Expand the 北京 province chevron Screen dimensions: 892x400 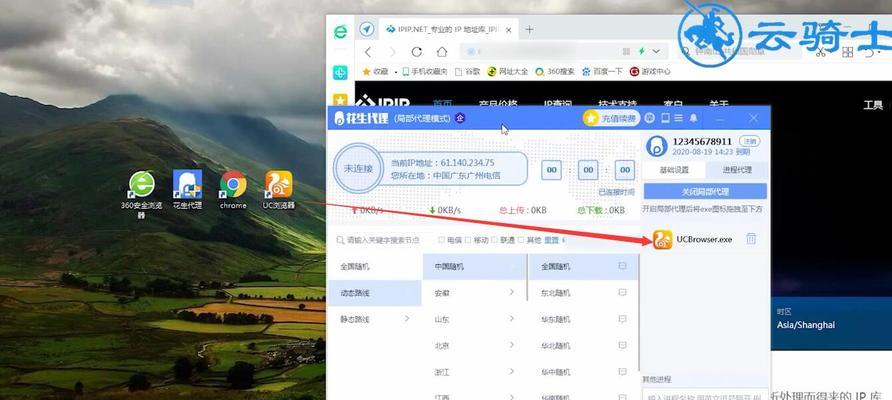point(512,345)
